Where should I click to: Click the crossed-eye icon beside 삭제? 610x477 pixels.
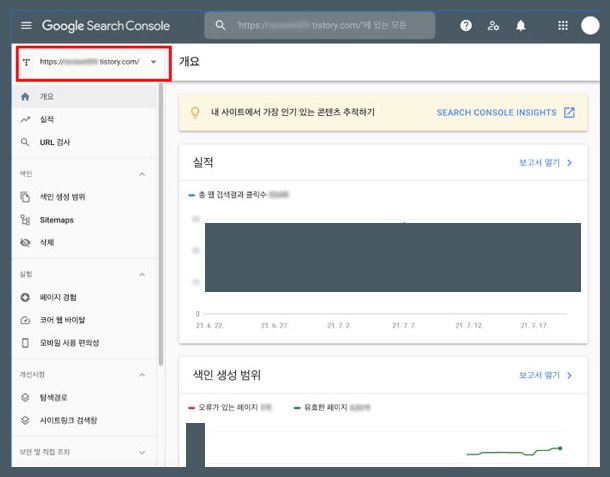click(25, 243)
